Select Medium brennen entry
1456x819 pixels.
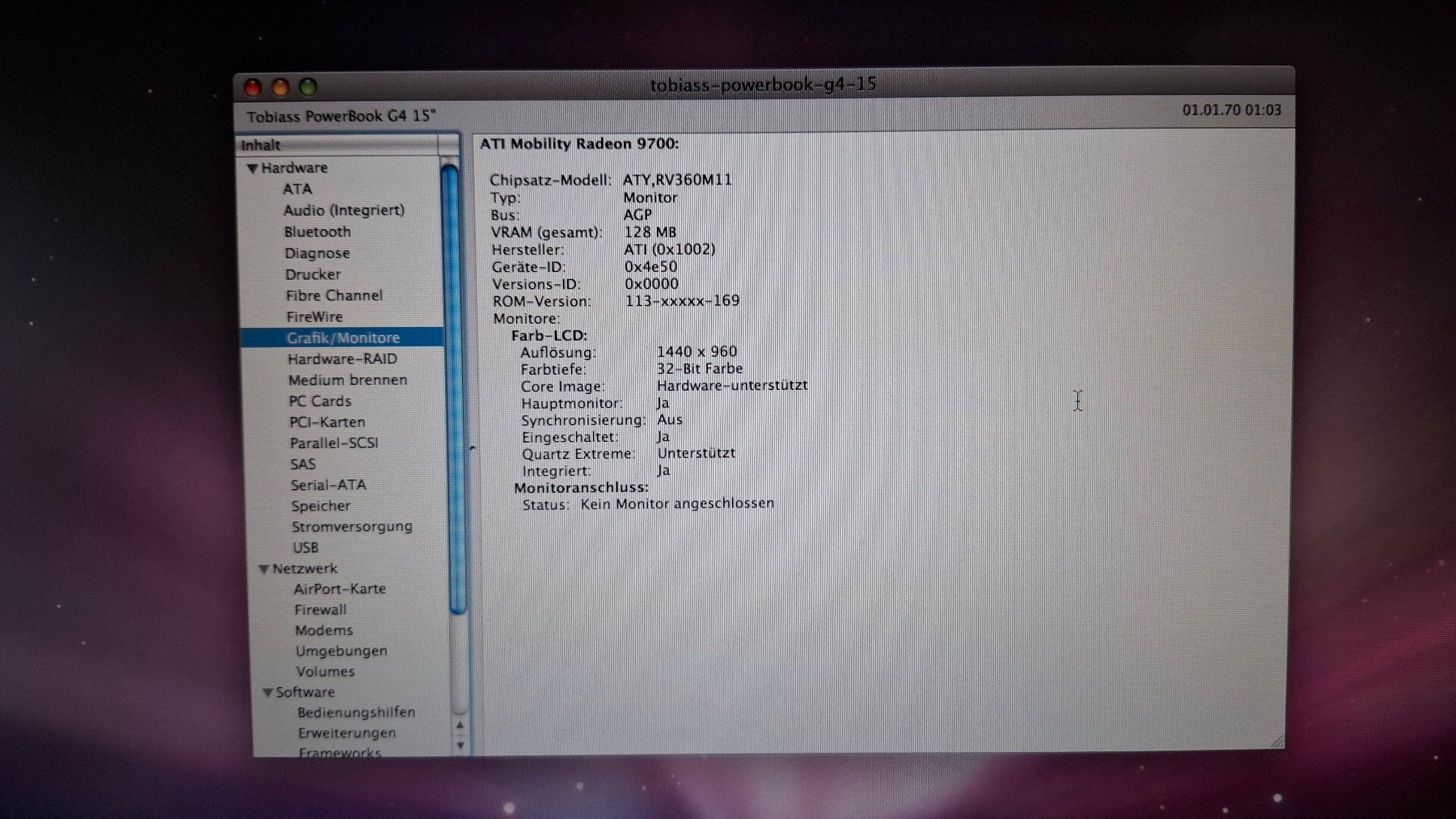pyautogui.click(x=348, y=380)
